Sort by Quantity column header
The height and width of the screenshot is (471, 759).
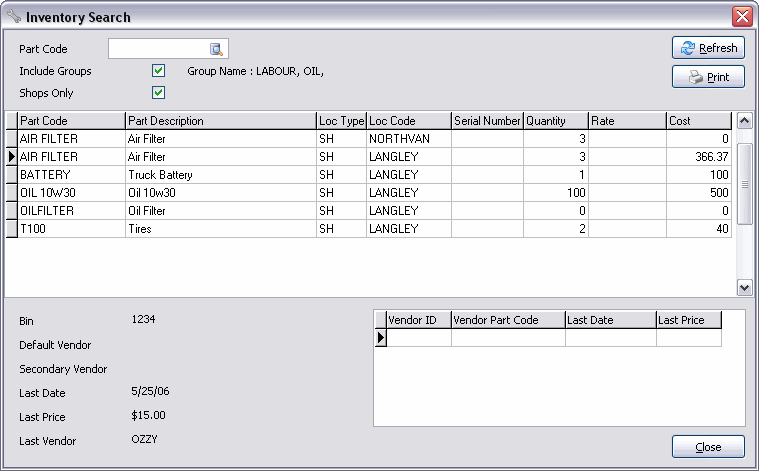(555, 121)
